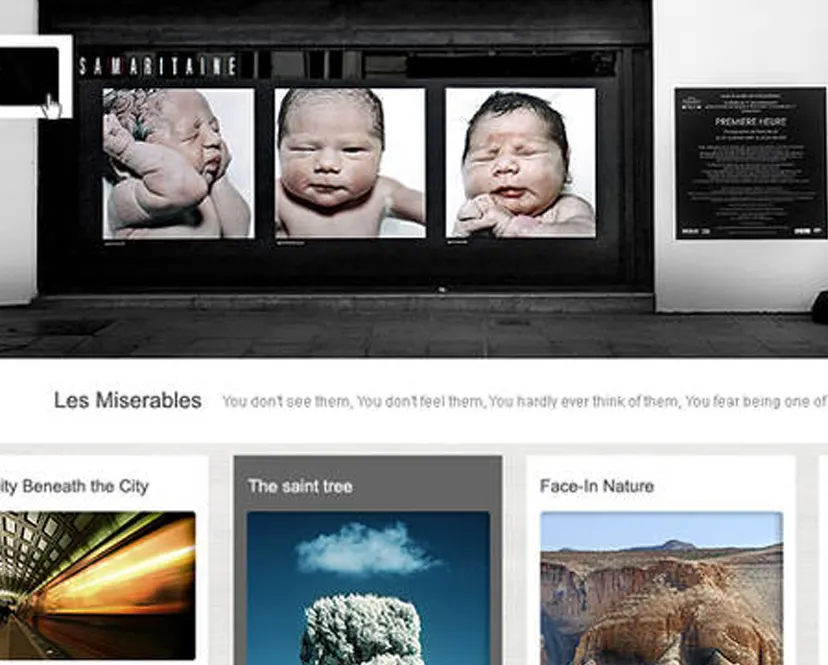
Task: Open the Face-In Nature title
Action: click(596, 486)
